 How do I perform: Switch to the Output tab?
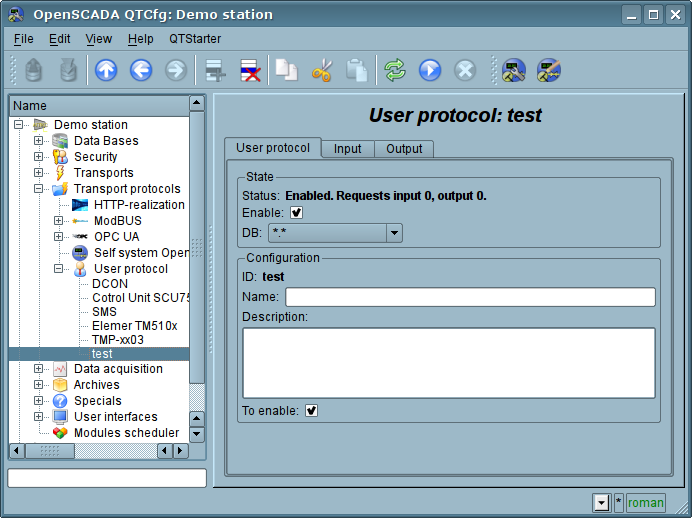(404, 149)
